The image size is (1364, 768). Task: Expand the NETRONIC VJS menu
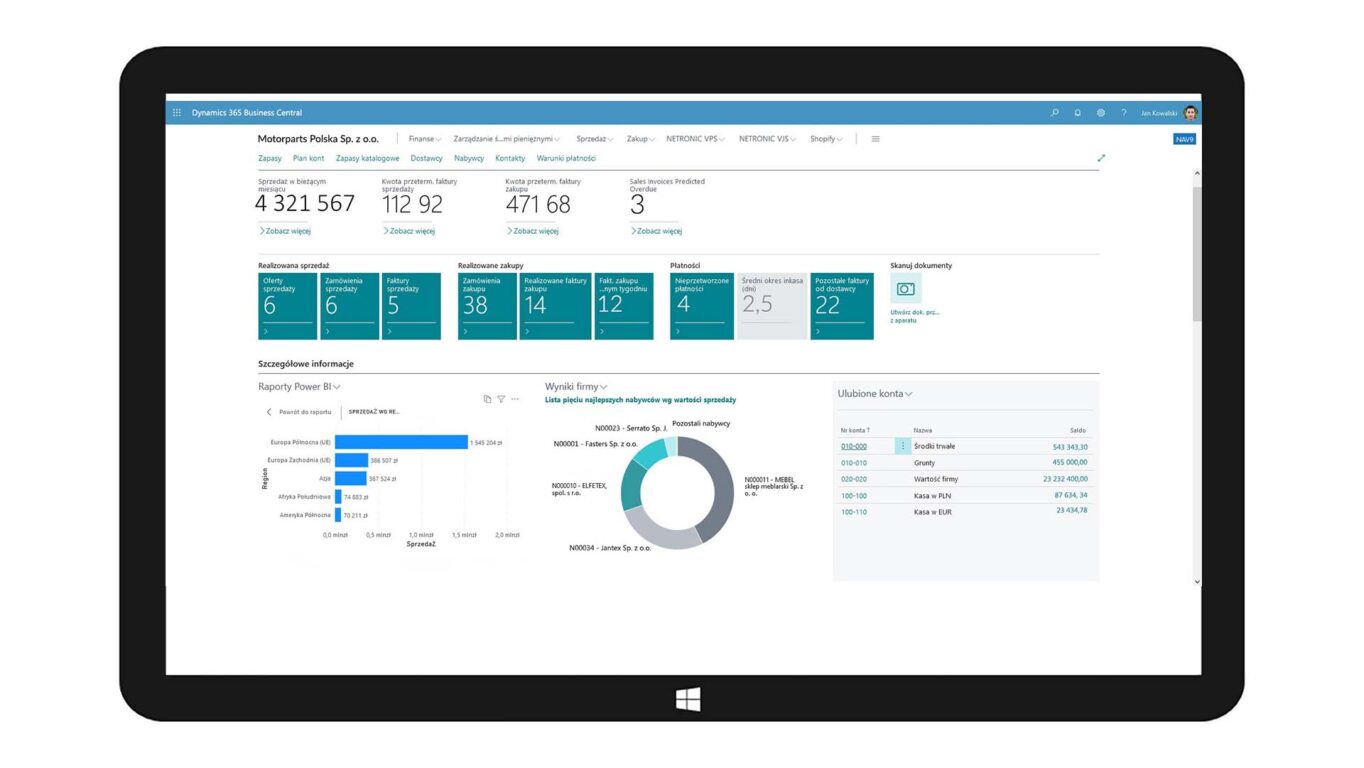[768, 139]
